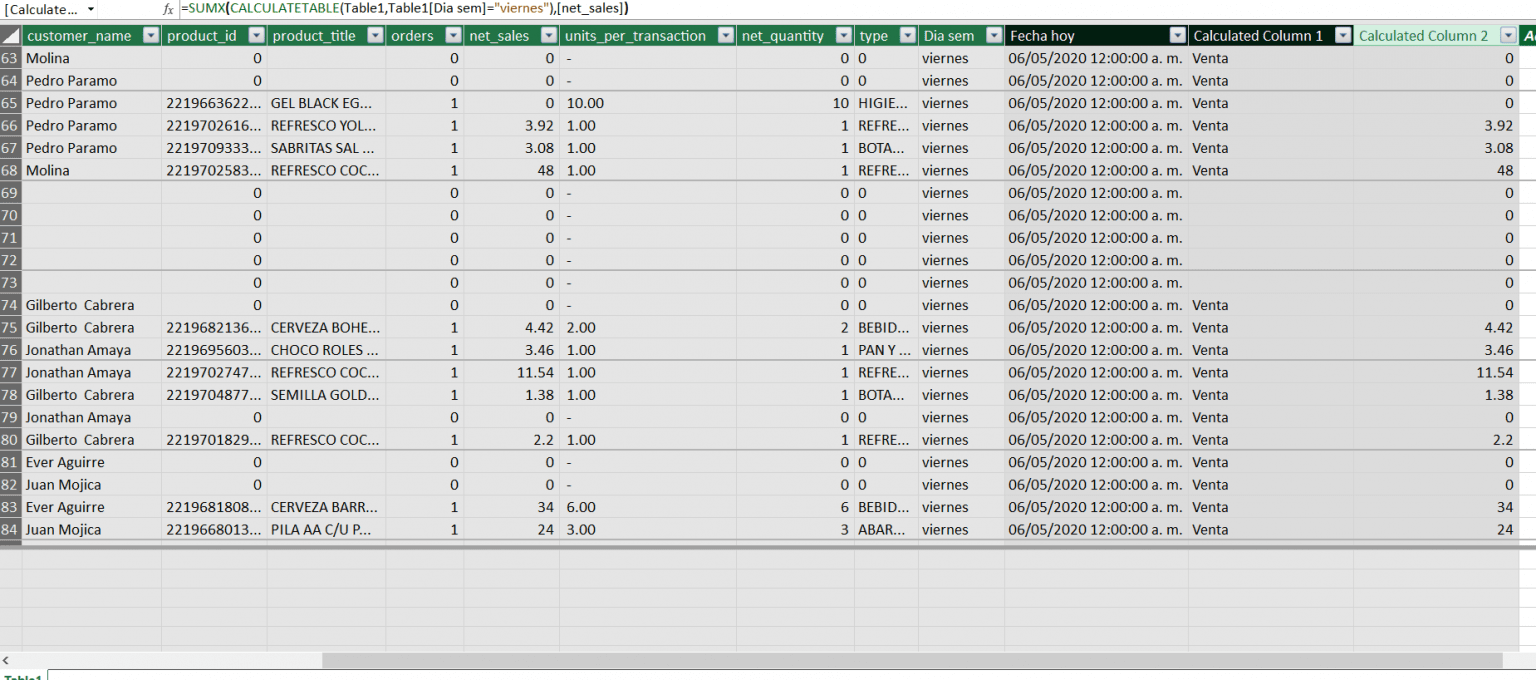Click the formula bar containing the SUMX formula
Screen dimensions: 1536x680
(x=400, y=9)
